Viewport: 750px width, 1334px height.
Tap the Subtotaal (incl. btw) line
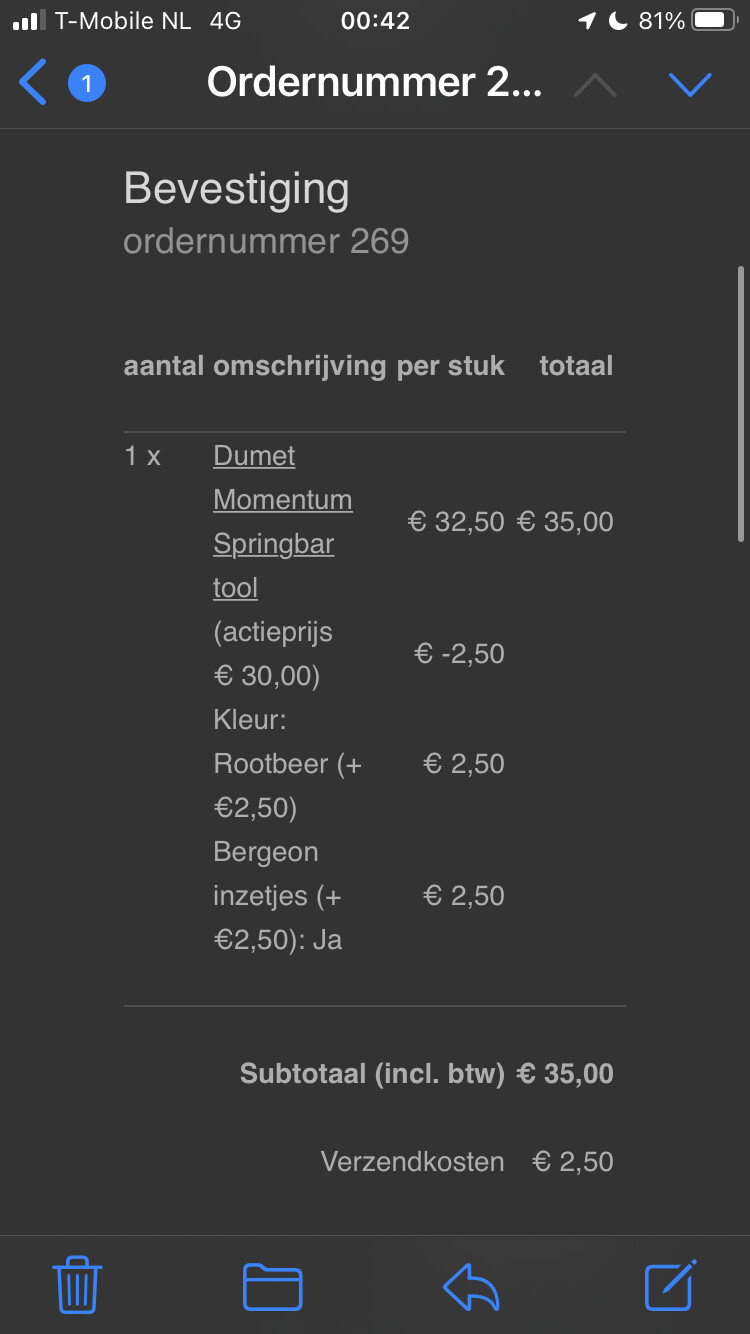click(427, 1074)
